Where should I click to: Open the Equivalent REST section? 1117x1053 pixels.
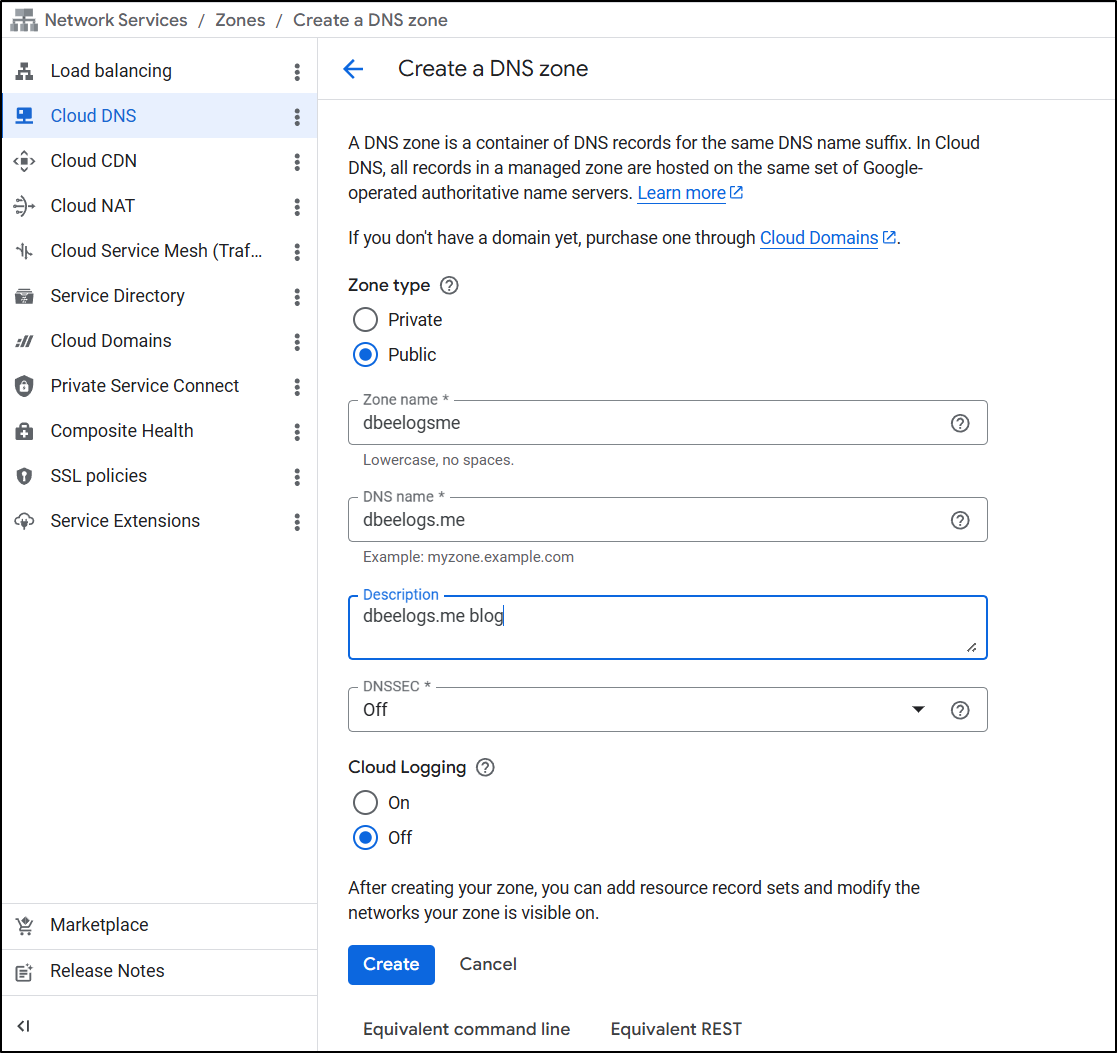[x=676, y=1029]
